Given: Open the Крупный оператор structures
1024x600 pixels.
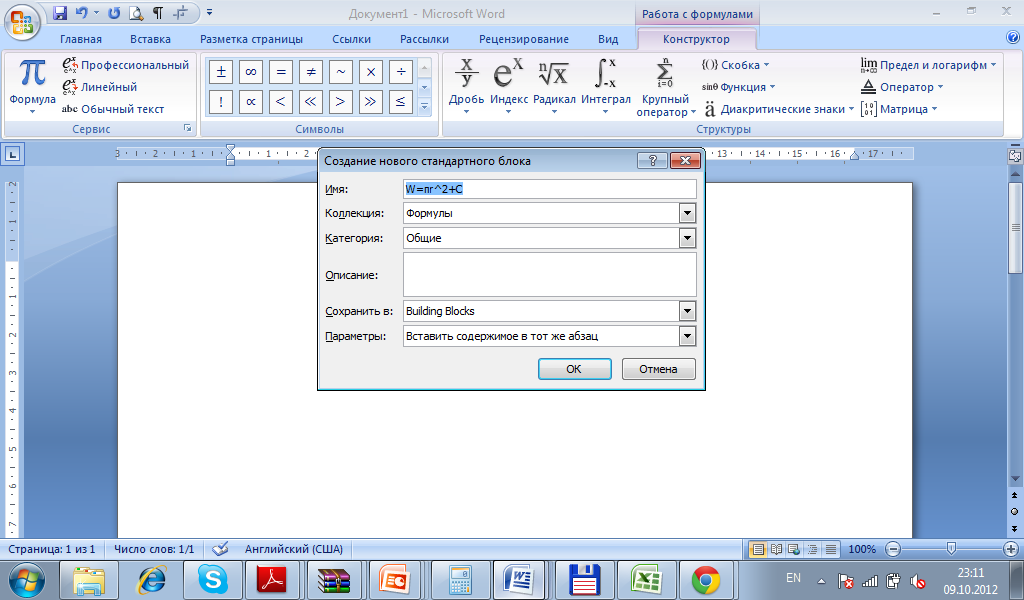Looking at the screenshot, I should click(665, 87).
